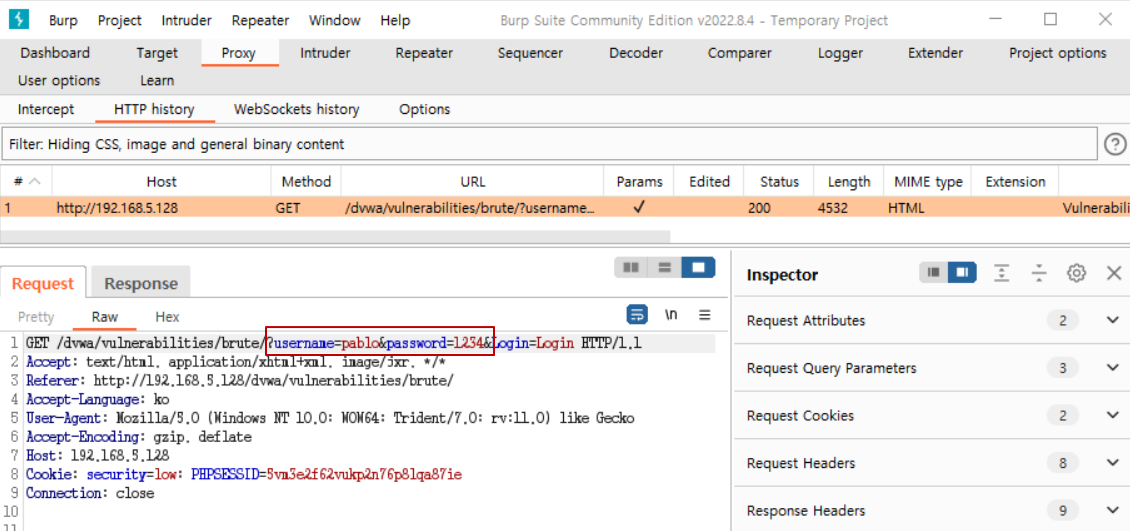The height and width of the screenshot is (531, 1130).
Task: Open the Extender tab
Action: pyautogui.click(x=935, y=53)
